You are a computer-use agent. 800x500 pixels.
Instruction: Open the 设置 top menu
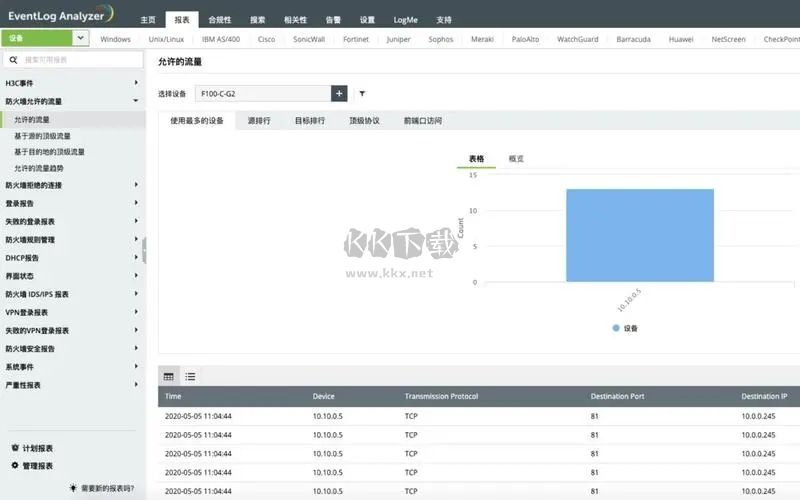point(367,20)
